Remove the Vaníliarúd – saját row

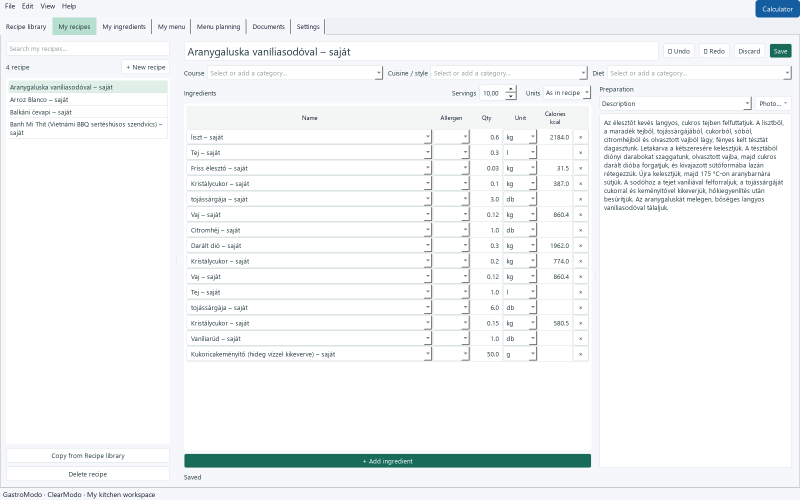click(580, 339)
